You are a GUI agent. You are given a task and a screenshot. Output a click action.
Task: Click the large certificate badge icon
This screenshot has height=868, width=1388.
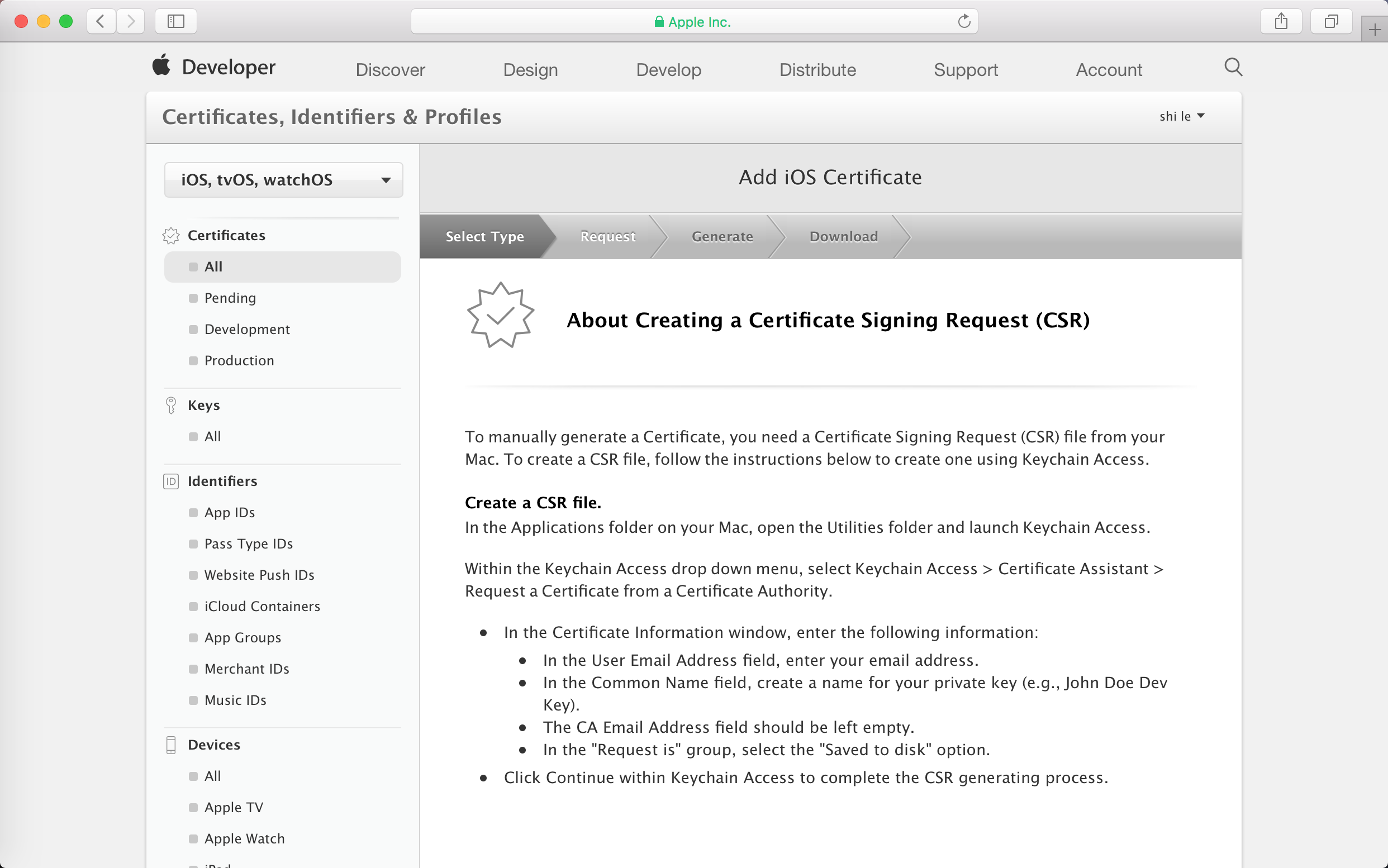coord(500,314)
